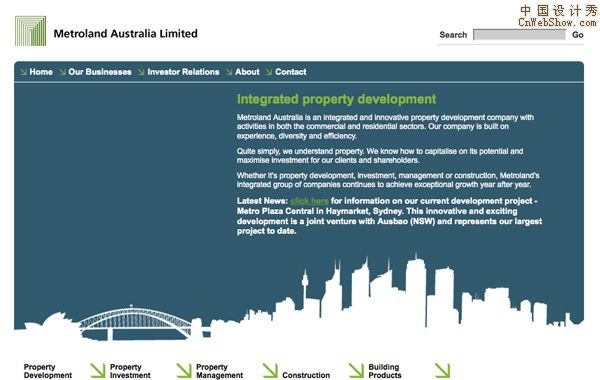Click the 'Integrated property development' heading

(336, 99)
